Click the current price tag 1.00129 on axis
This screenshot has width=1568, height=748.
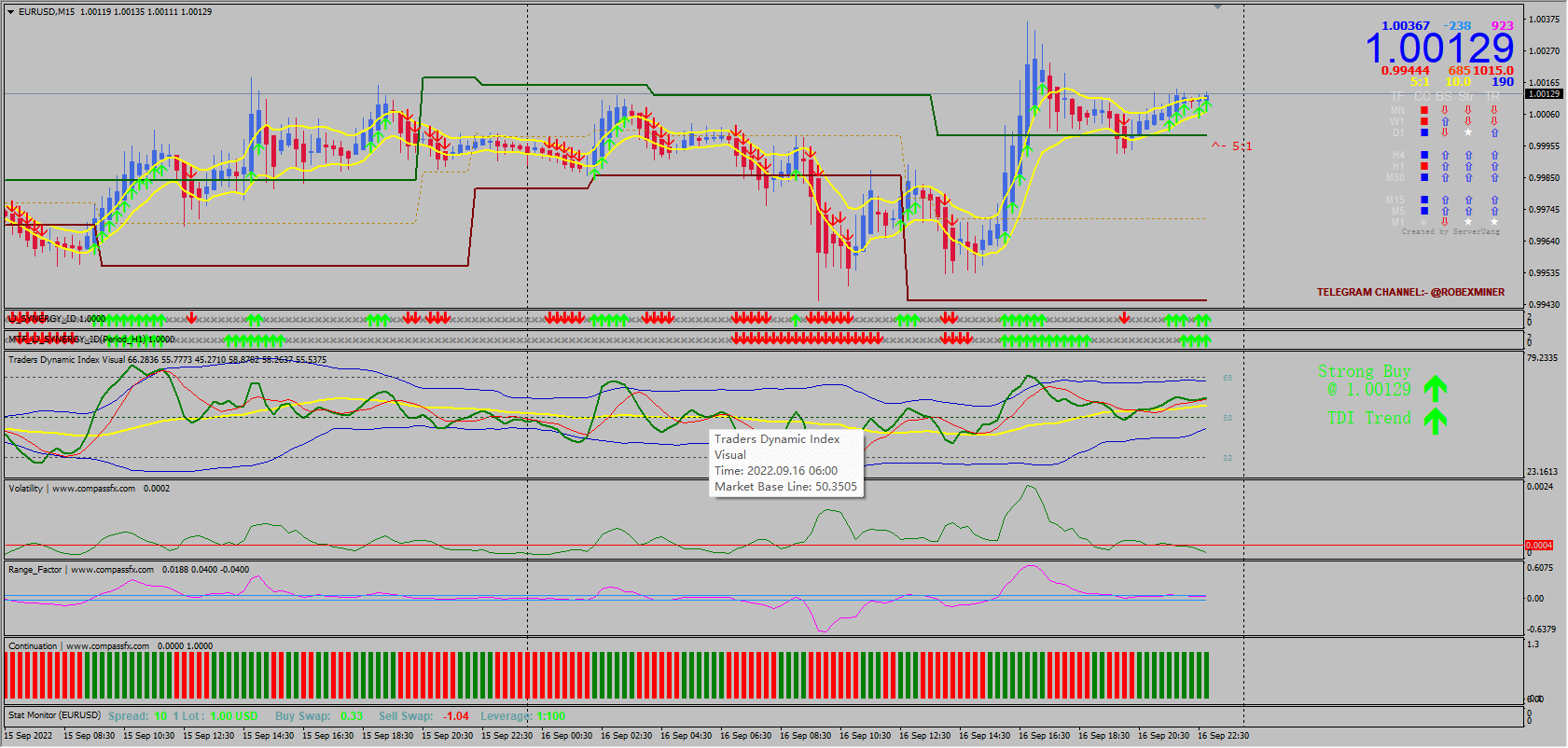[x=1543, y=94]
